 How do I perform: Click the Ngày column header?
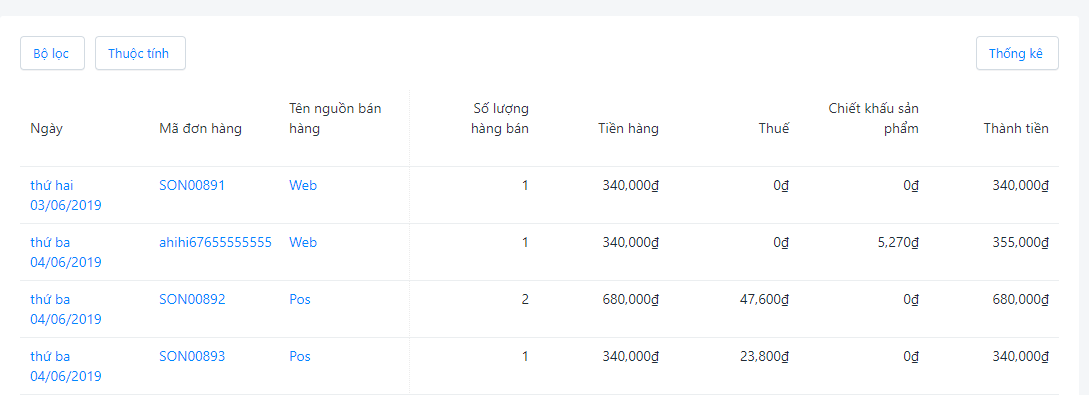pos(47,128)
